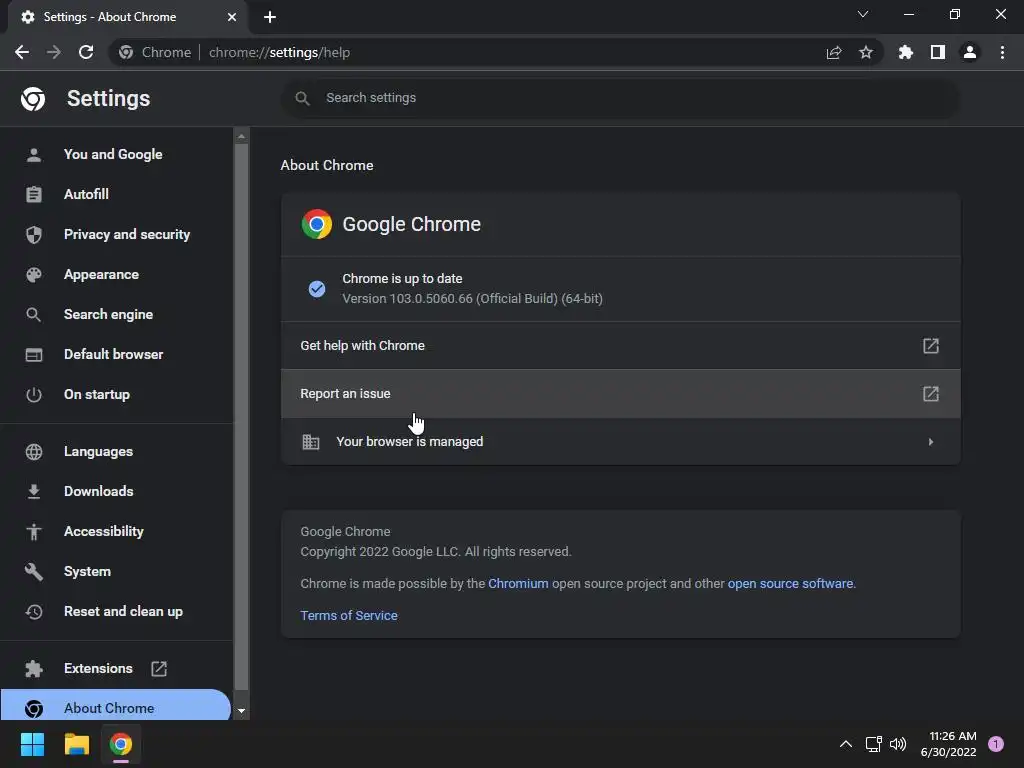Open File Explorer from taskbar
The width and height of the screenshot is (1024, 768).
[x=76, y=744]
